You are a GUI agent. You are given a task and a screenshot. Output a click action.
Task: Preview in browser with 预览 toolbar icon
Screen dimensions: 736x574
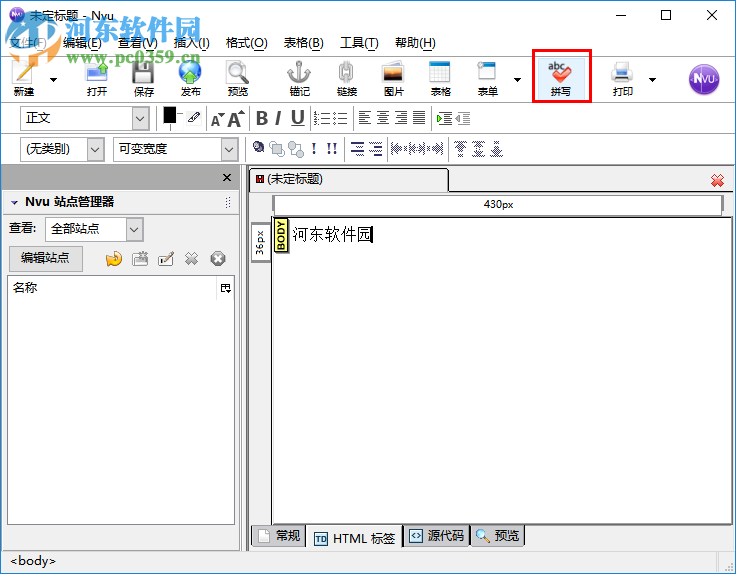click(x=238, y=78)
